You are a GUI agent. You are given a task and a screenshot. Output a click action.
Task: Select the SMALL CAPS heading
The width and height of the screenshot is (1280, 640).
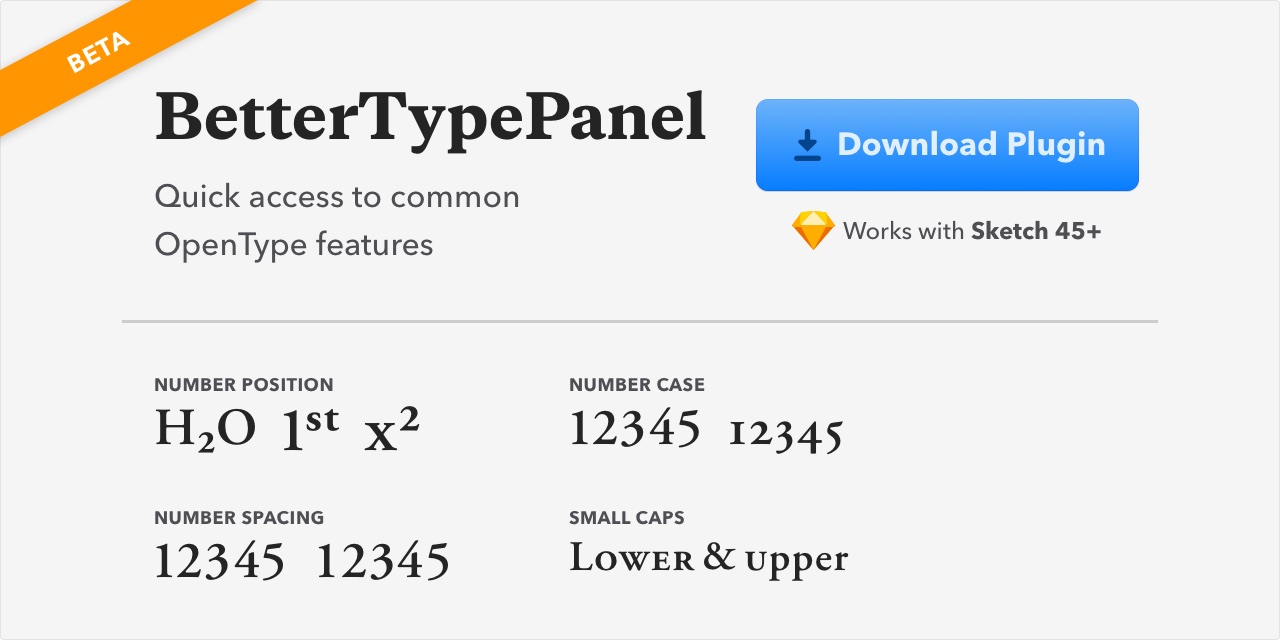627,518
